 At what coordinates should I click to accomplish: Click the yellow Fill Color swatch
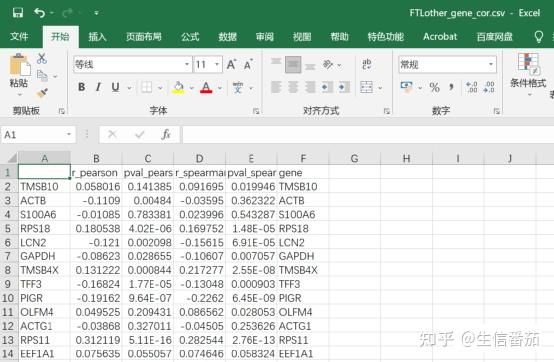click(x=178, y=87)
